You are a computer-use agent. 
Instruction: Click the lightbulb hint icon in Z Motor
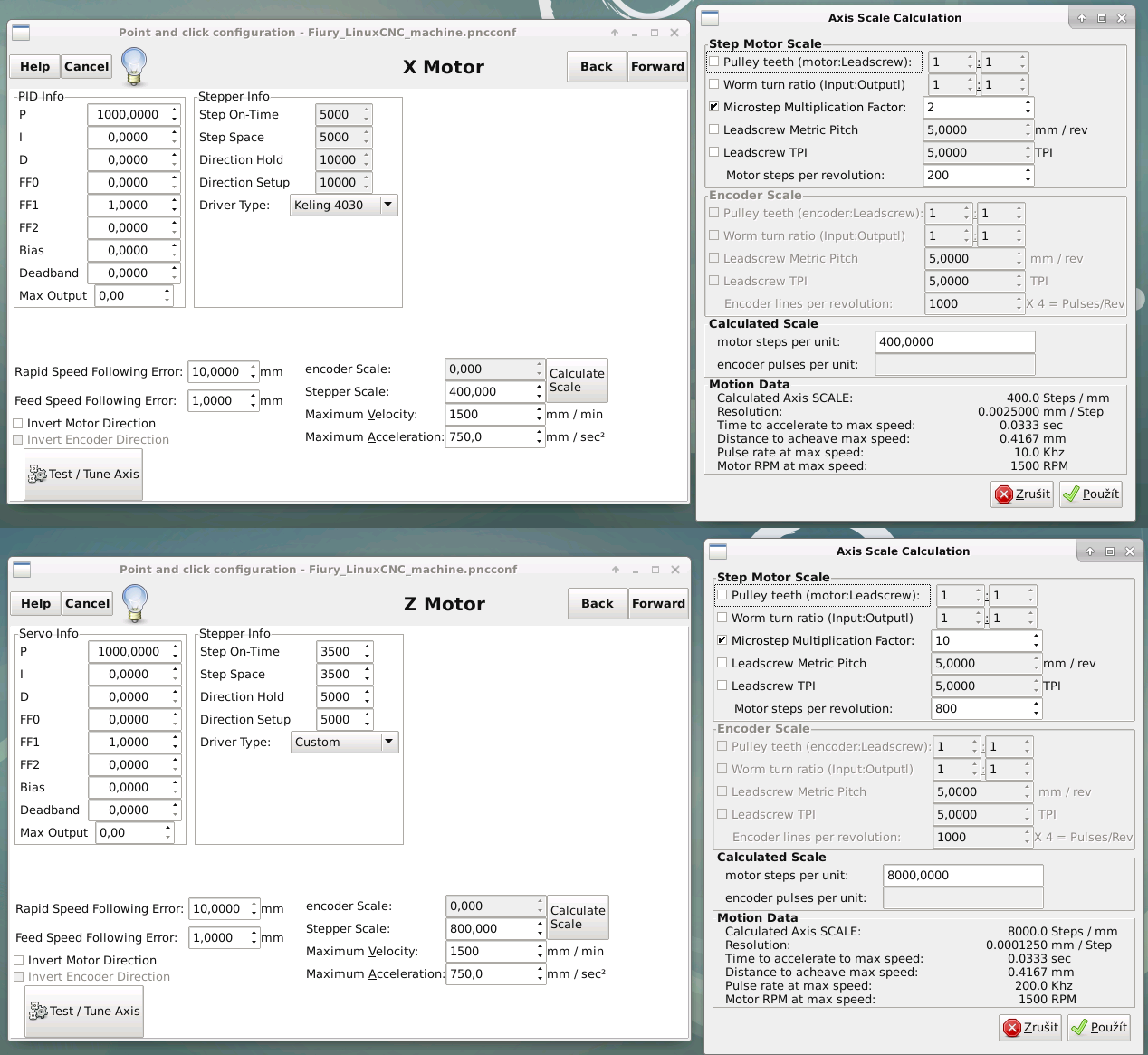tap(135, 602)
